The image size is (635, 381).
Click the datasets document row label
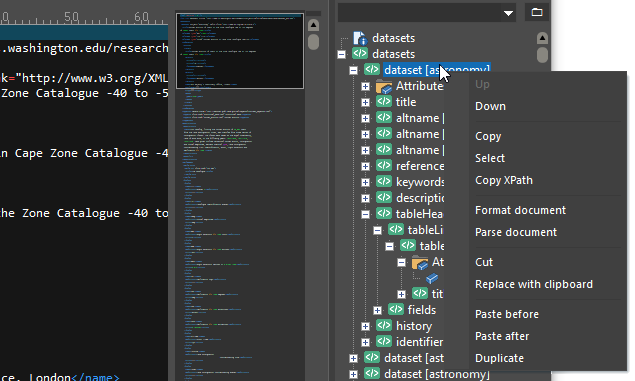(x=394, y=38)
